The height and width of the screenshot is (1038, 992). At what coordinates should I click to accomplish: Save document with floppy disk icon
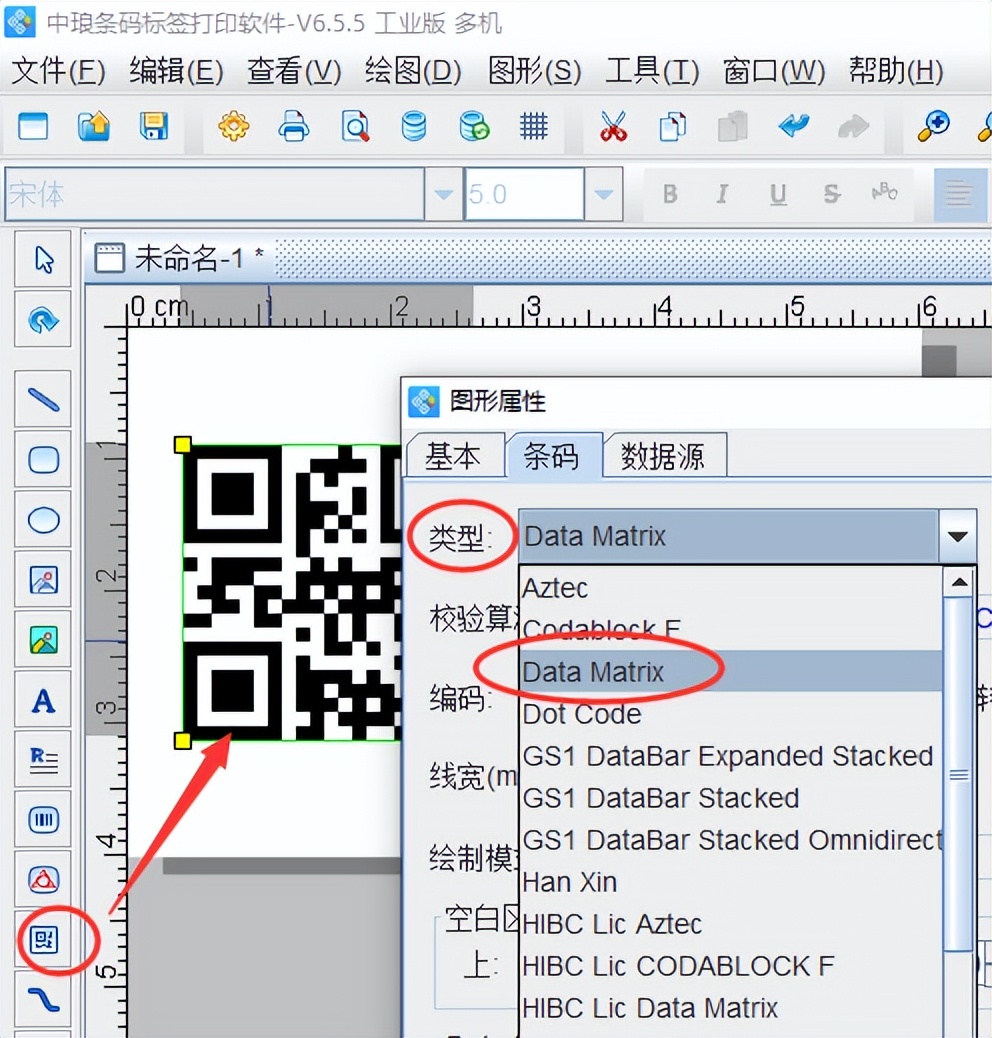point(154,126)
